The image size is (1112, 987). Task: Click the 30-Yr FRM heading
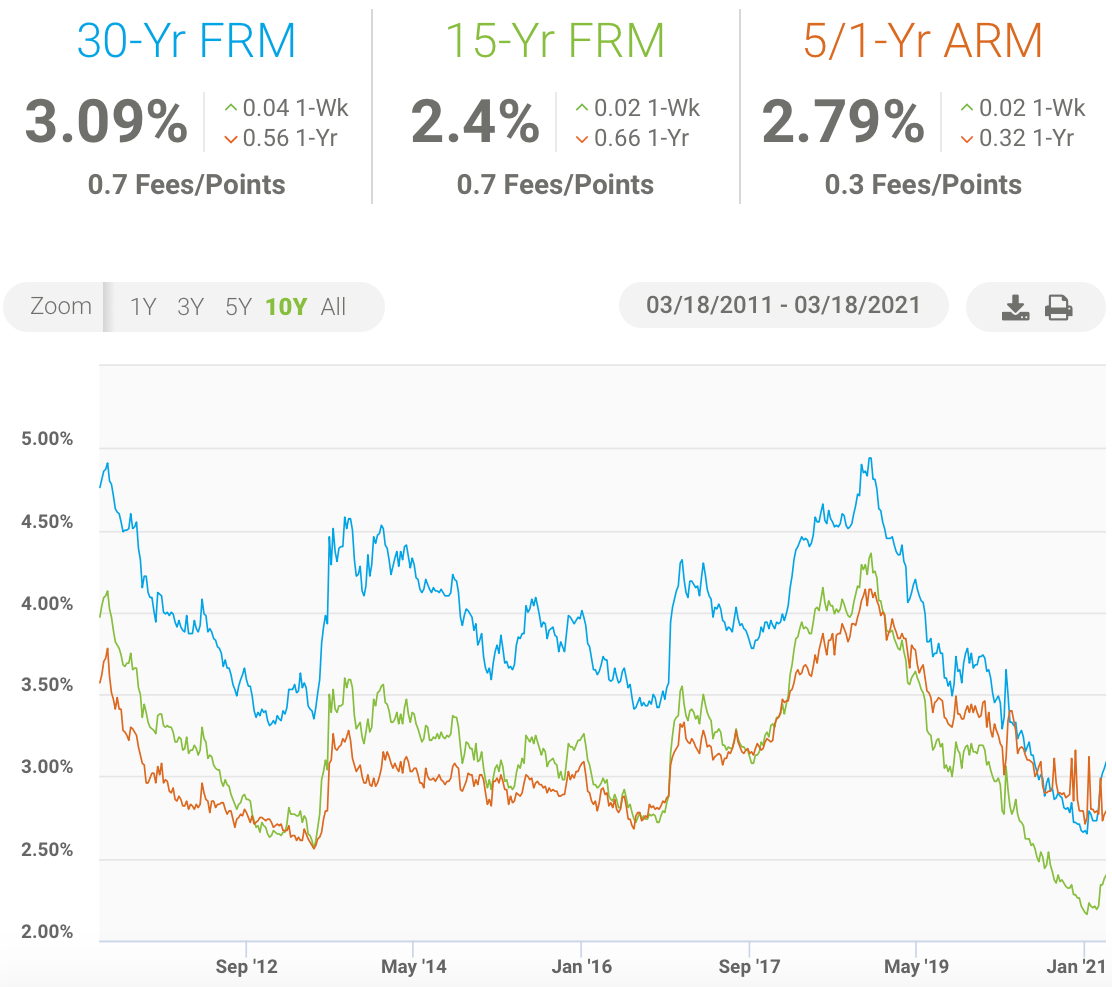pos(186,40)
